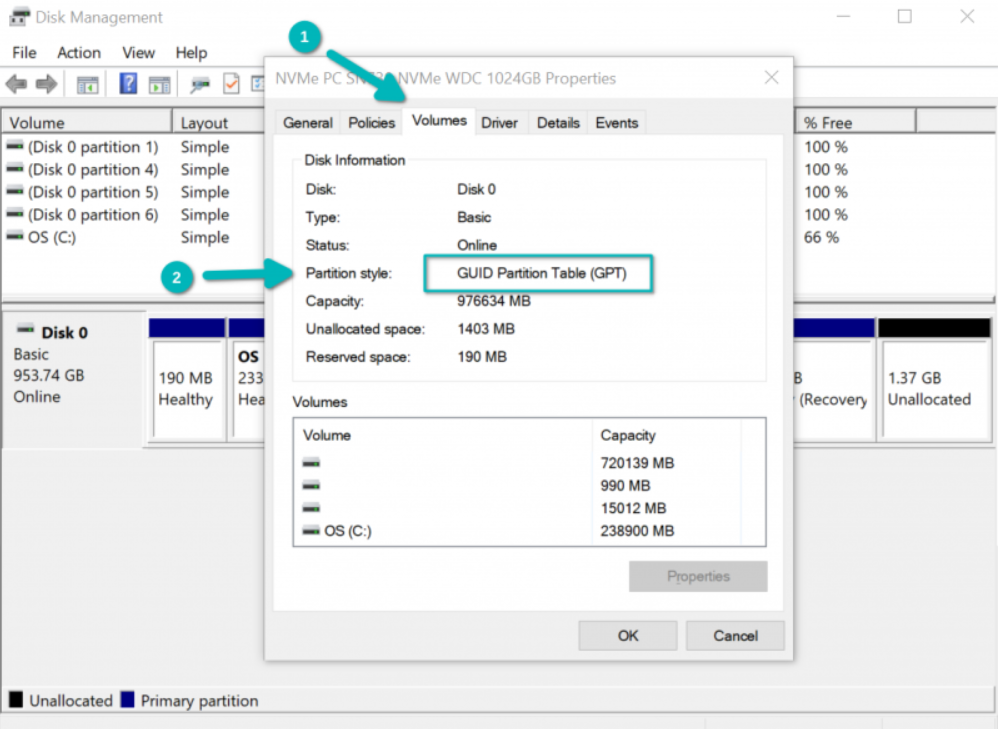Image resolution: width=998 pixels, height=729 pixels.
Task: Click the Forward arrow in toolbar
Action: tap(46, 84)
